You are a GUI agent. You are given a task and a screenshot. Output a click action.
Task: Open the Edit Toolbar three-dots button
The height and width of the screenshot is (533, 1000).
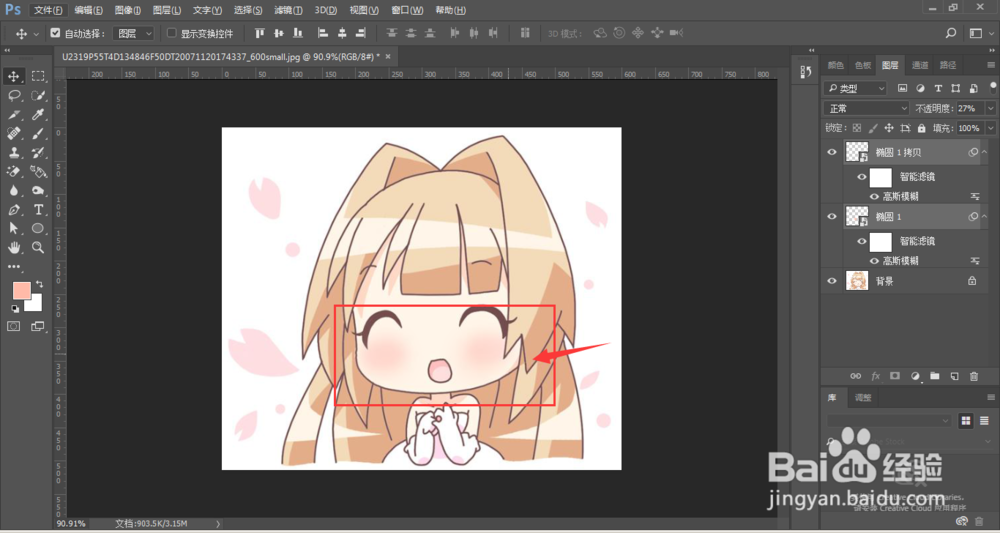click(13, 266)
